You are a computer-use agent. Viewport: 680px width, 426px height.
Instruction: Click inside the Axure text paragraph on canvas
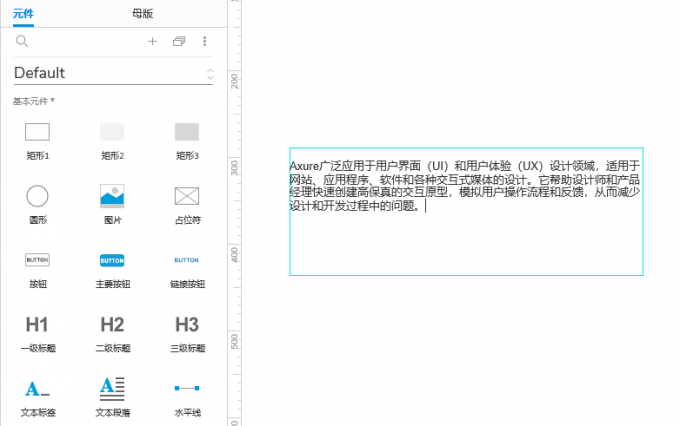pos(464,186)
